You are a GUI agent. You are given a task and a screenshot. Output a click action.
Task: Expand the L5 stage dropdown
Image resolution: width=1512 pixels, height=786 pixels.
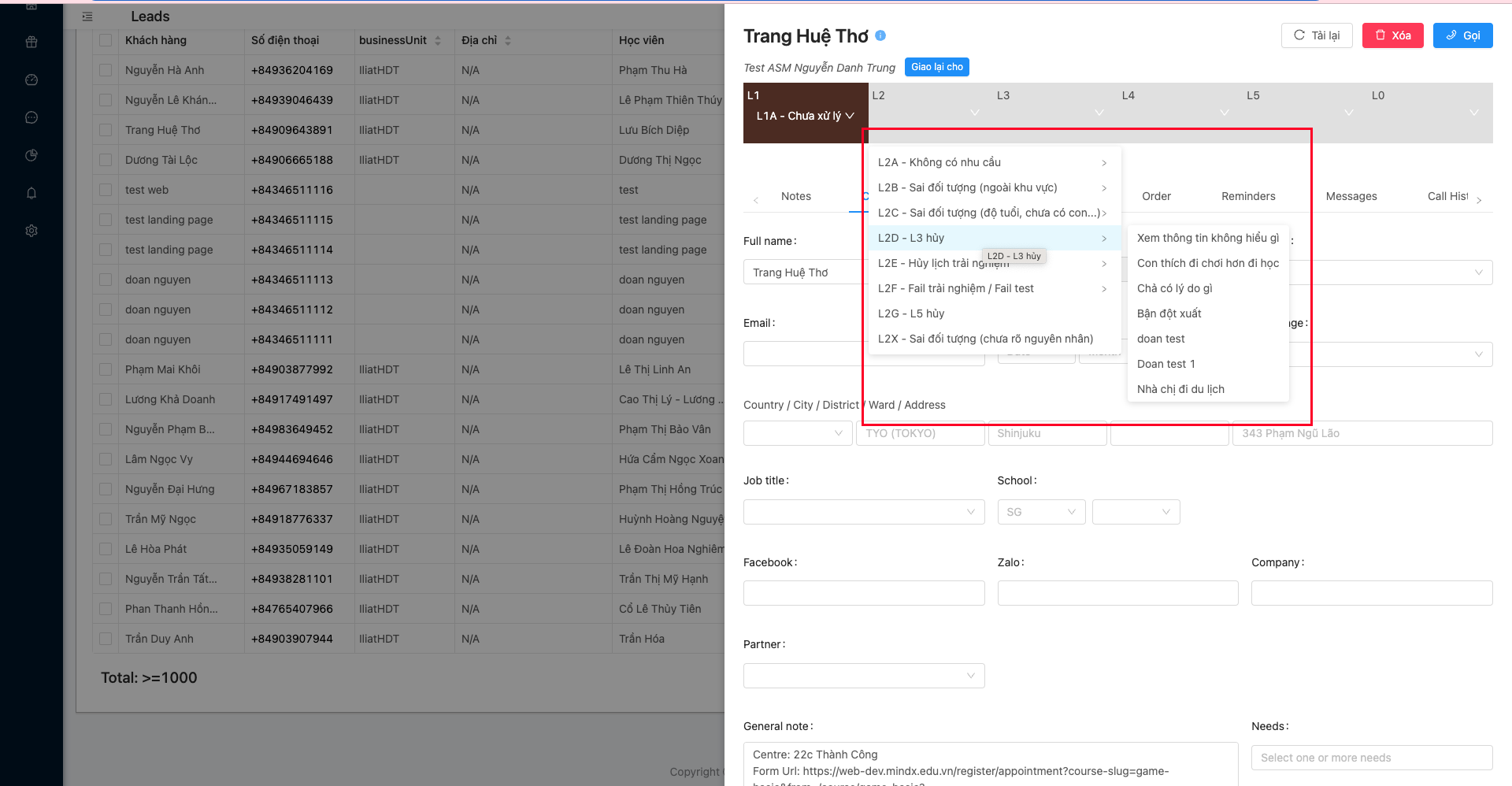click(1349, 113)
